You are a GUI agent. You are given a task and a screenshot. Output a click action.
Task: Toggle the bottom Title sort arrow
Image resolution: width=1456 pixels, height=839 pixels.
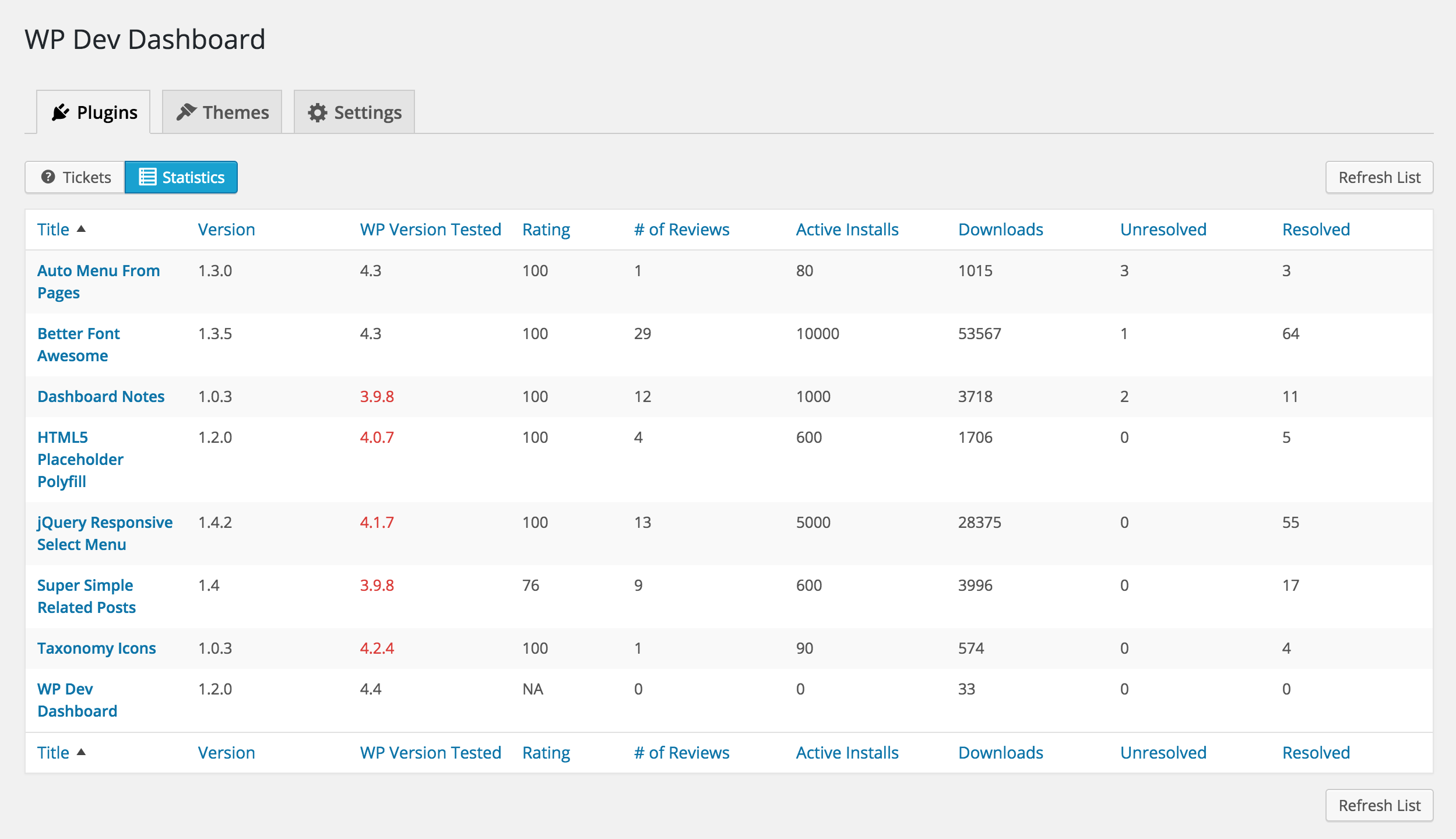point(82,752)
